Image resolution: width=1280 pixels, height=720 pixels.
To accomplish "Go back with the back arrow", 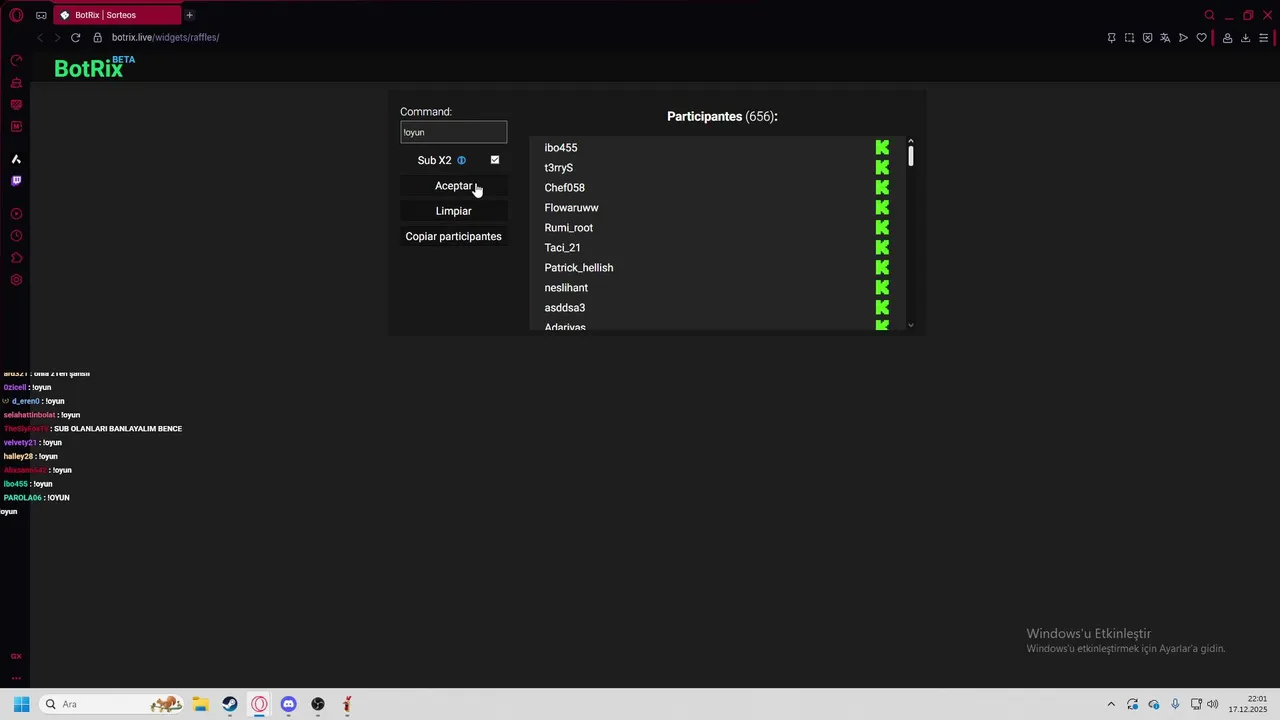I will tap(40, 37).
